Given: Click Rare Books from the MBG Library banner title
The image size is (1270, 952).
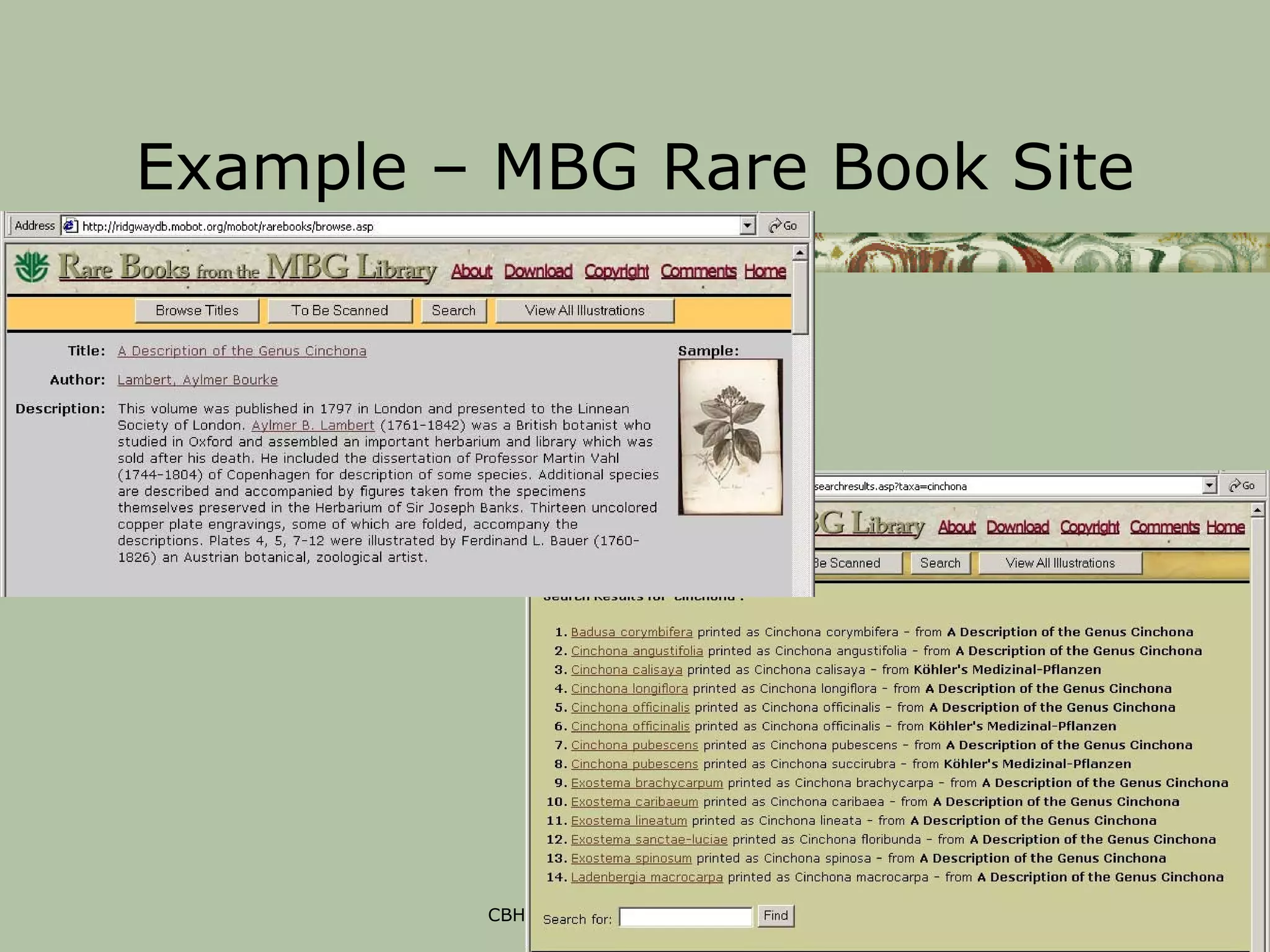Looking at the screenshot, I should [x=247, y=268].
